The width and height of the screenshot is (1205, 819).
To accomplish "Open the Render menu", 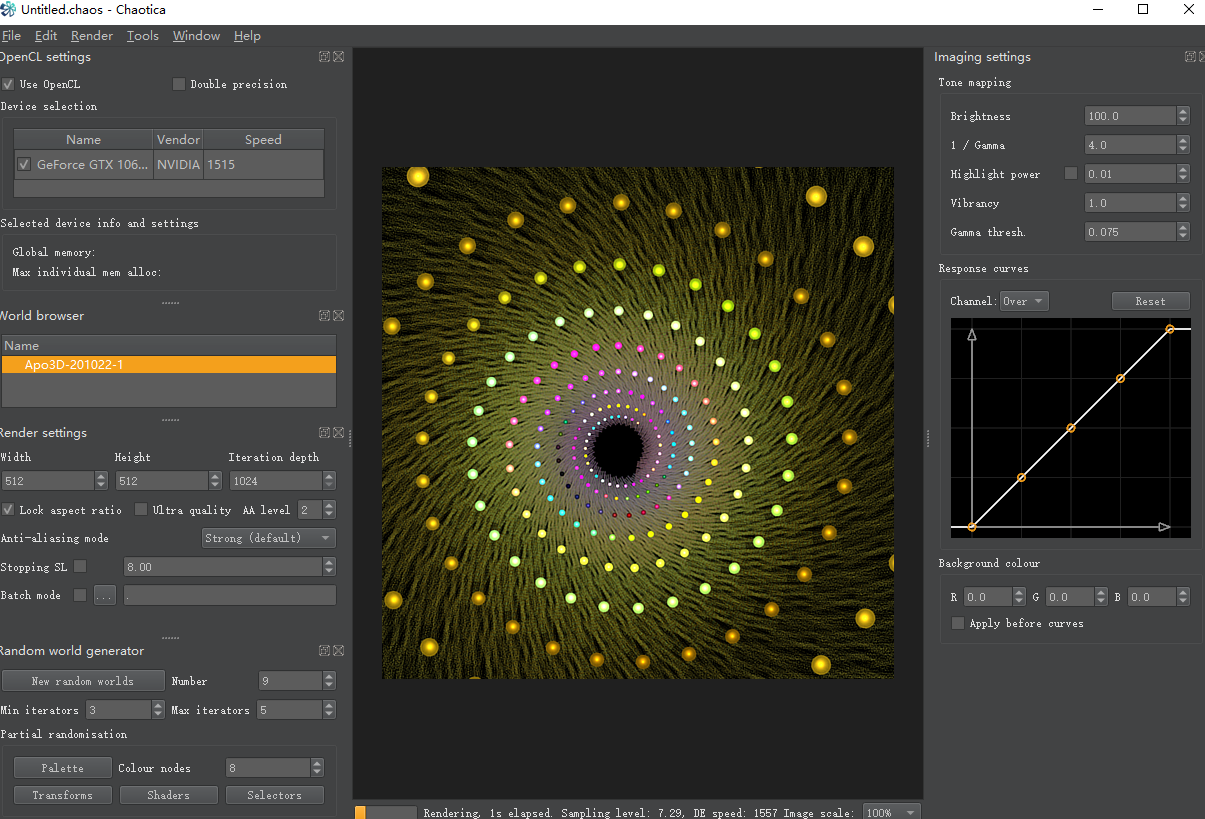I will point(91,36).
